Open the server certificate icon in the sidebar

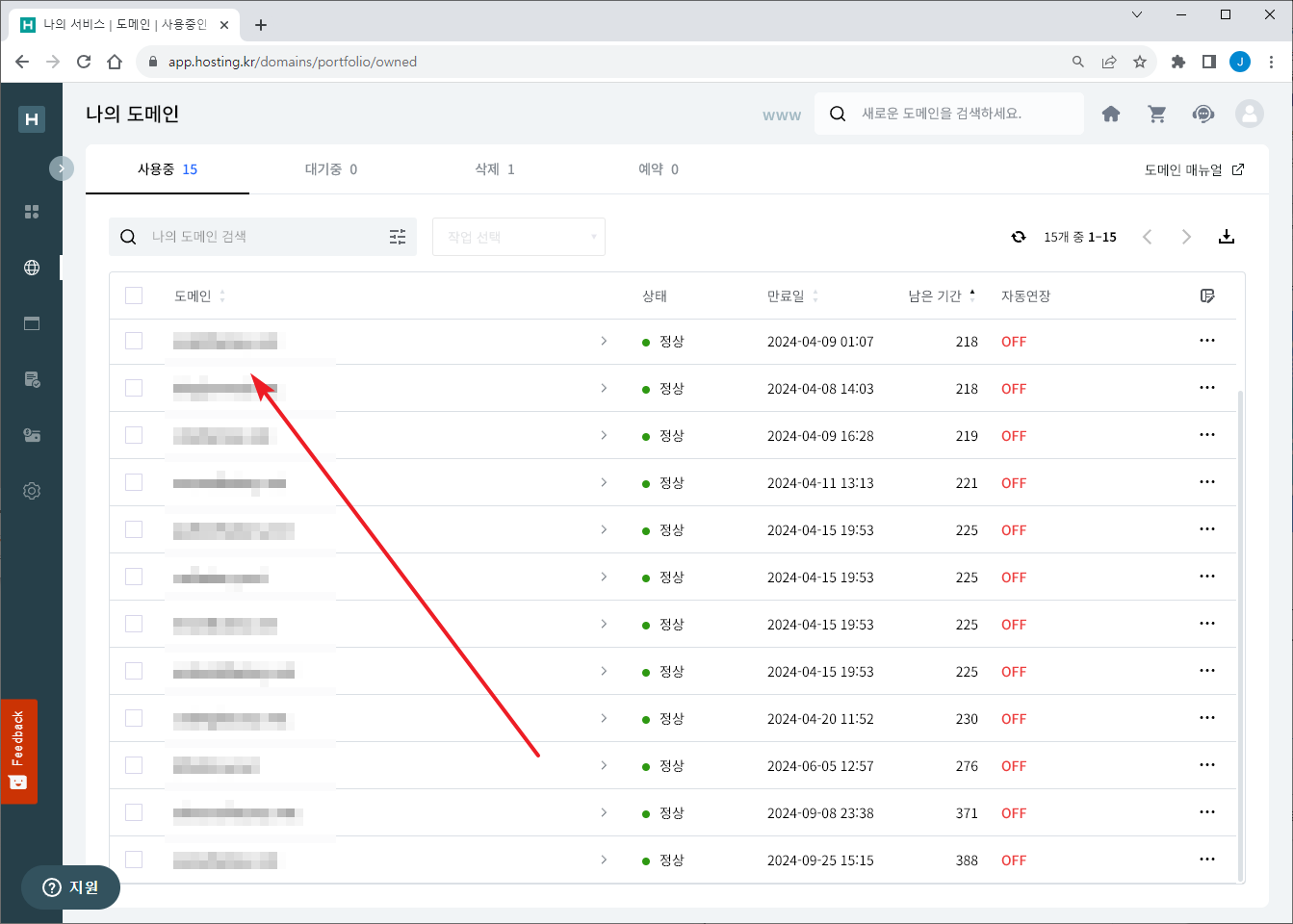32,379
